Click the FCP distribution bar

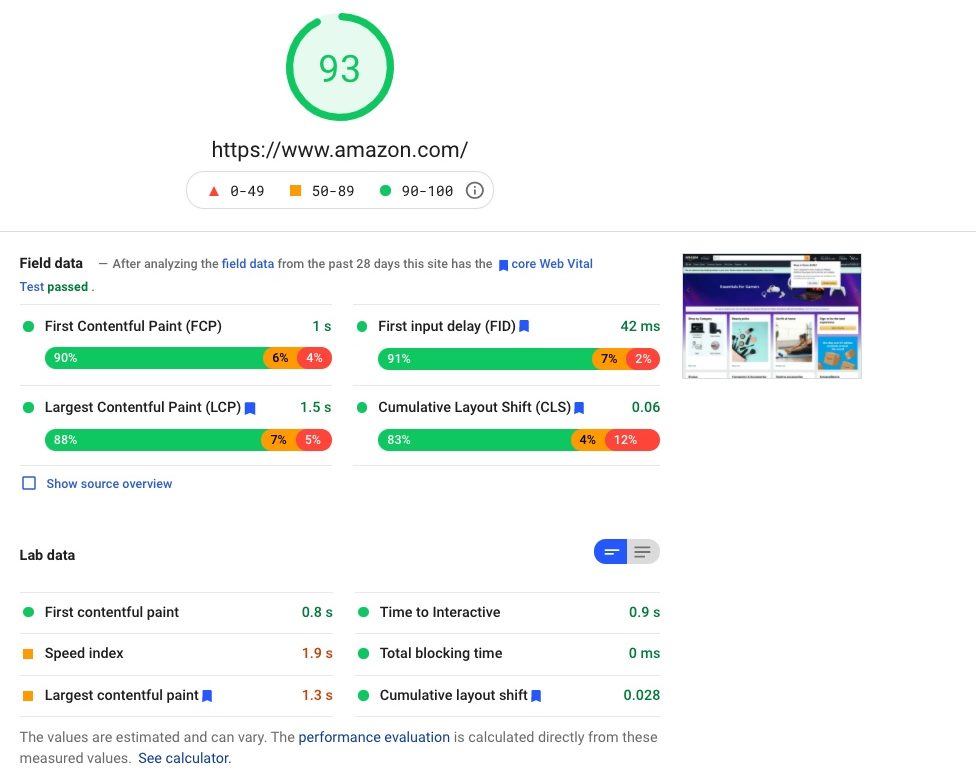pyautogui.click(x=188, y=358)
